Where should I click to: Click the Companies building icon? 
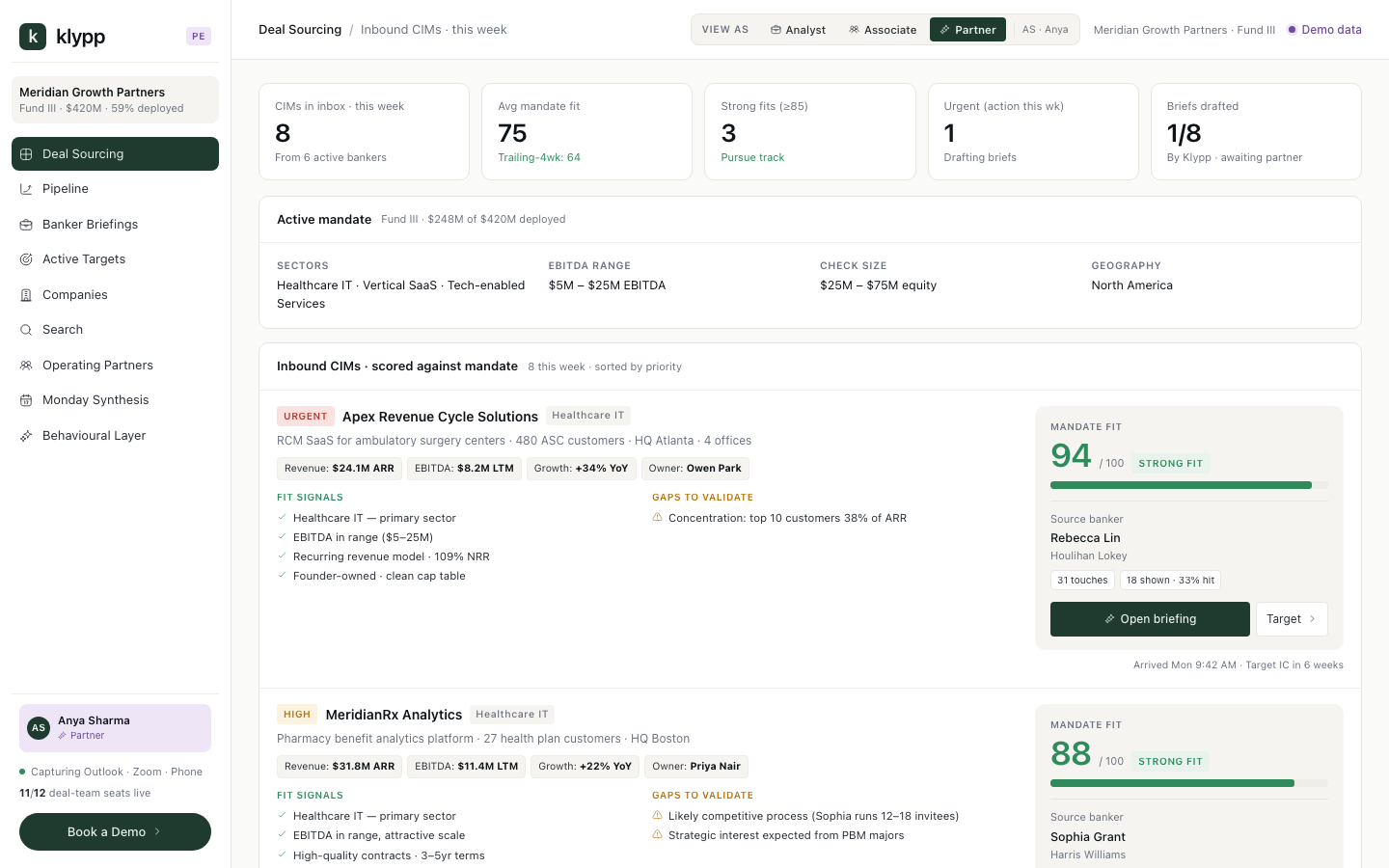tap(26, 295)
